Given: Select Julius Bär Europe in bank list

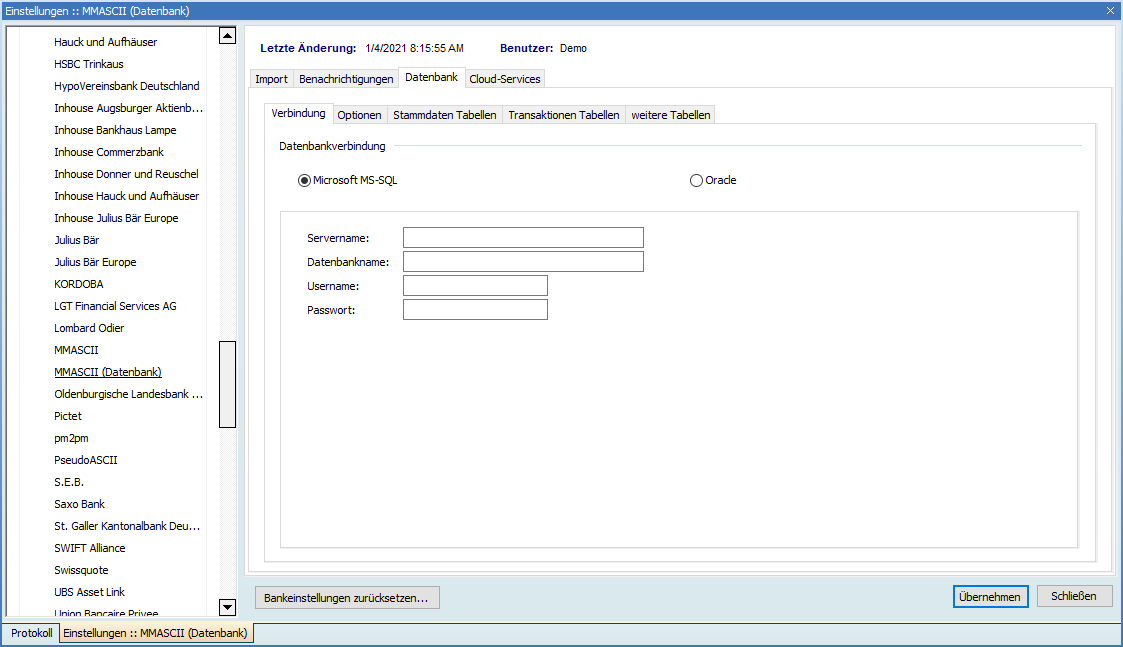Looking at the screenshot, I should (95, 262).
